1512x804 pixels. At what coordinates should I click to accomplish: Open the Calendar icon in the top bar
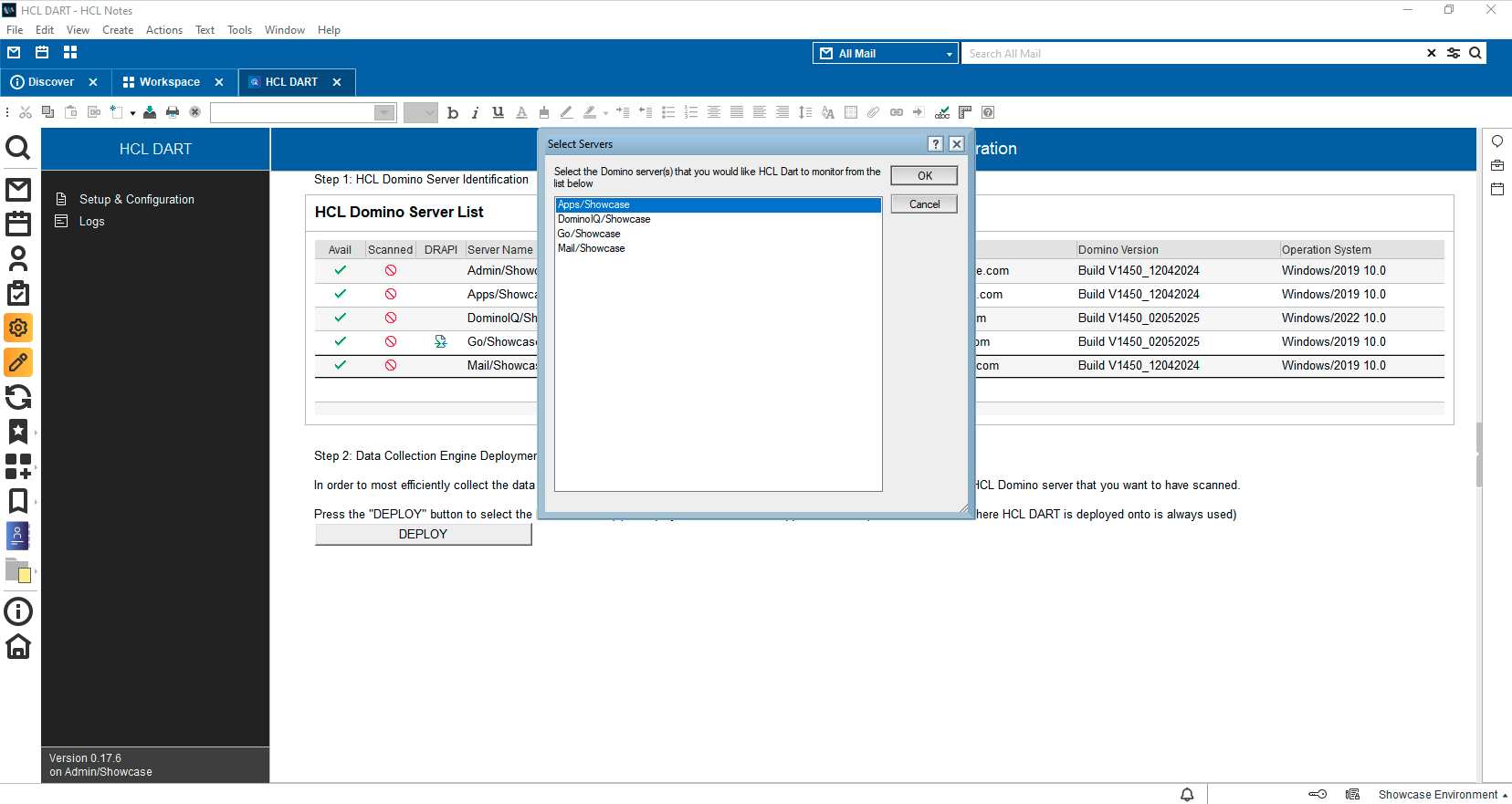pyautogui.click(x=42, y=52)
